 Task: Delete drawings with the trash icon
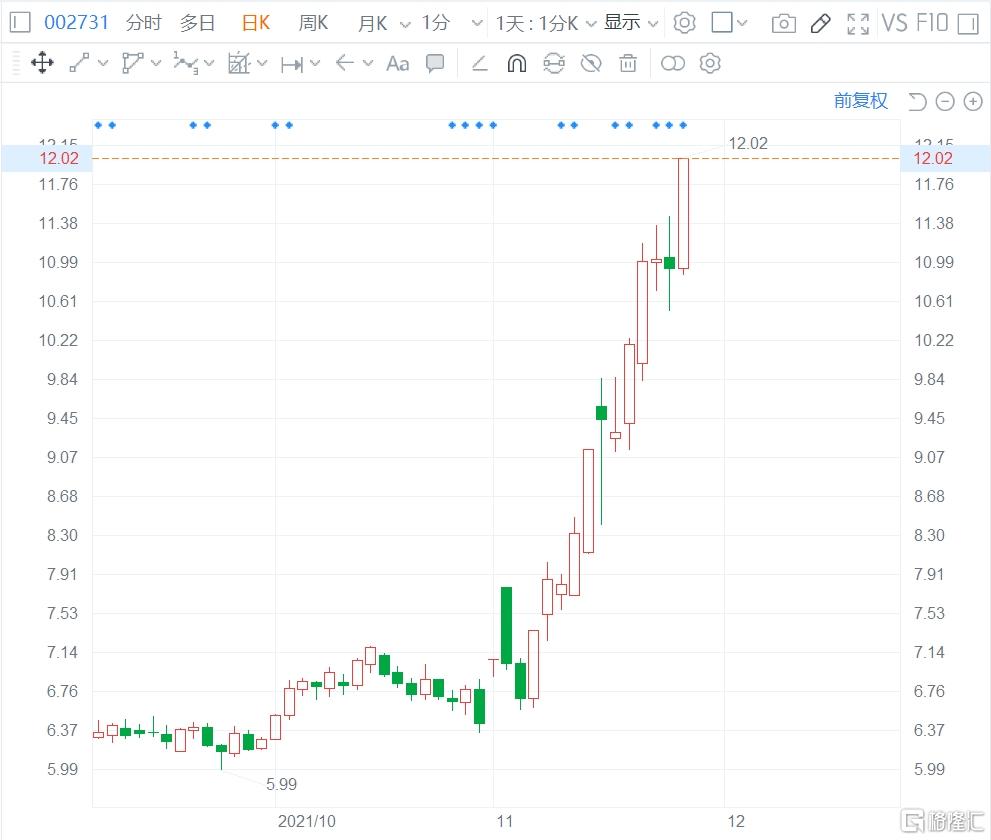pyautogui.click(x=628, y=63)
